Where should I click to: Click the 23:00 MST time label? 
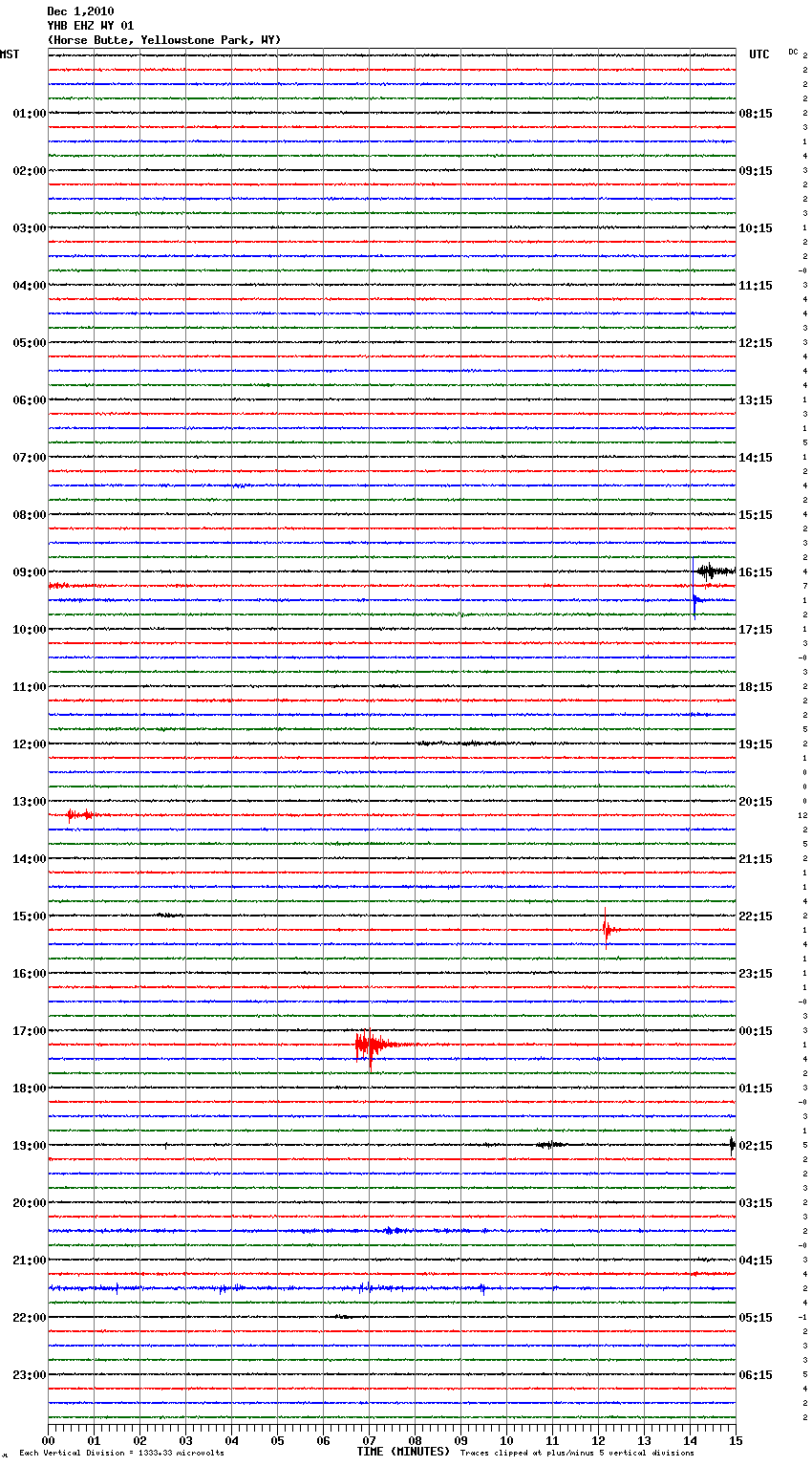point(29,1375)
